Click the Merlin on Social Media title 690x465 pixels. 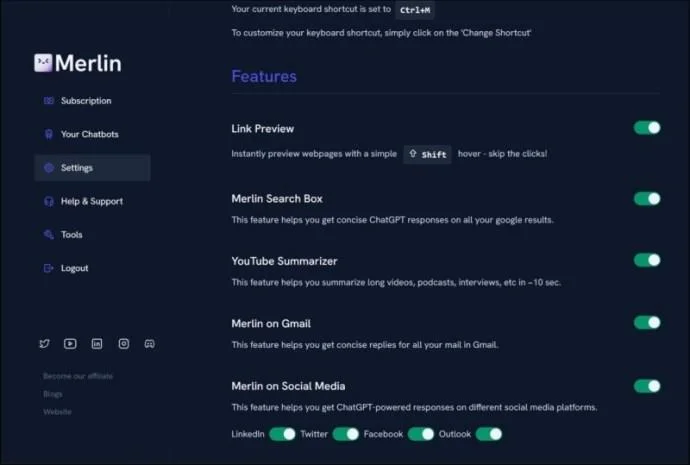click(288, 386)
